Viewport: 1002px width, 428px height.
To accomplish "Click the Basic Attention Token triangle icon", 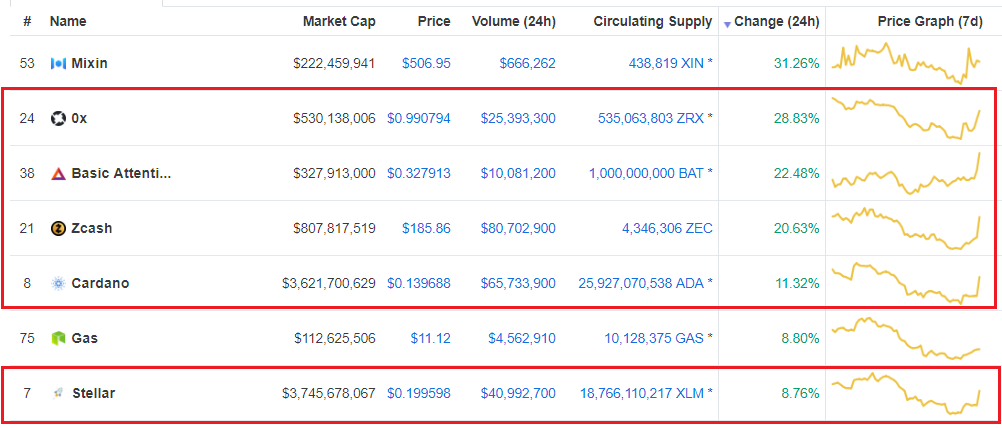I will coord(58,174).
